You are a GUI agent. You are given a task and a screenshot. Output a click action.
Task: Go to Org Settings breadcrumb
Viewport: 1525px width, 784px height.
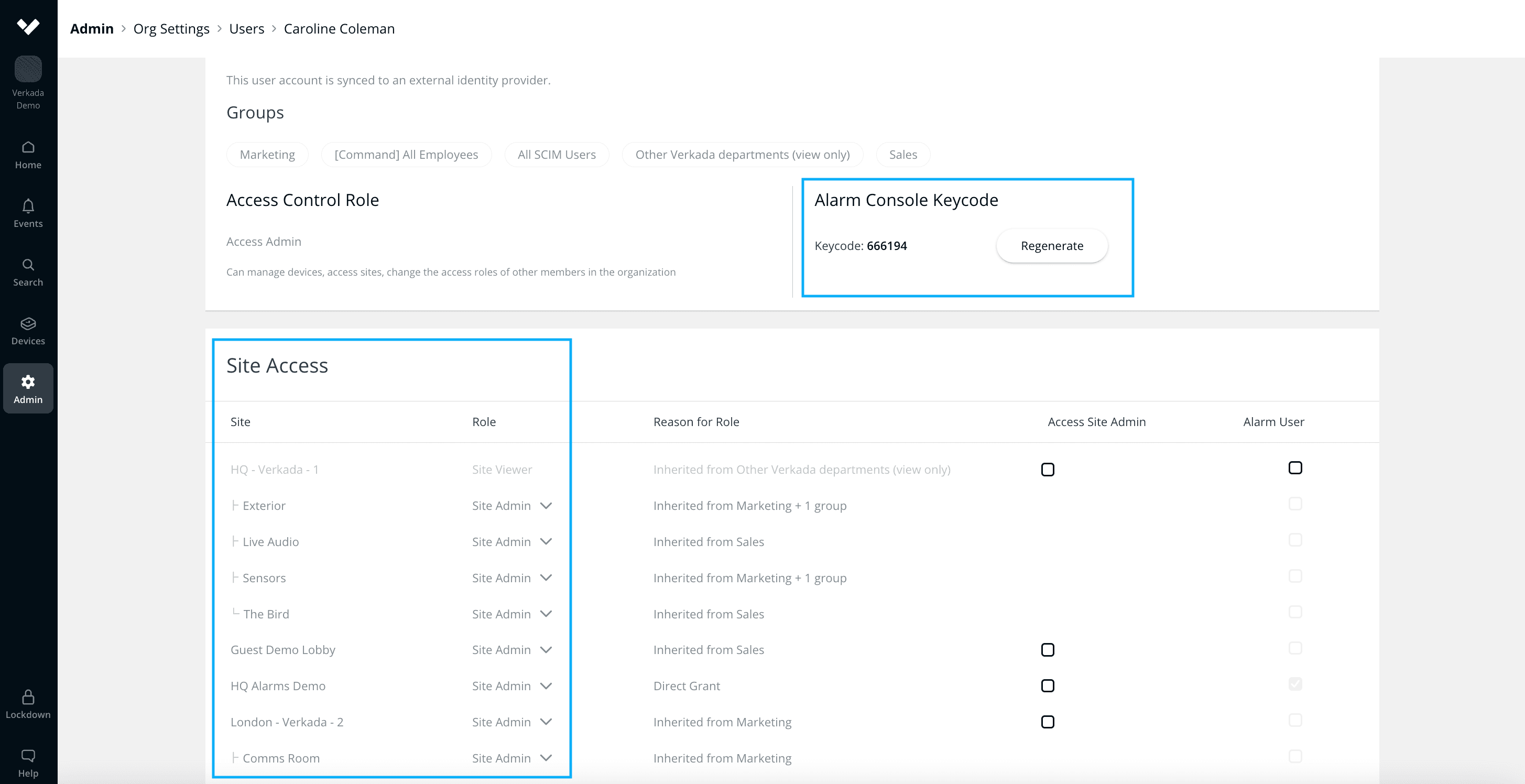[x=171, y=28]
